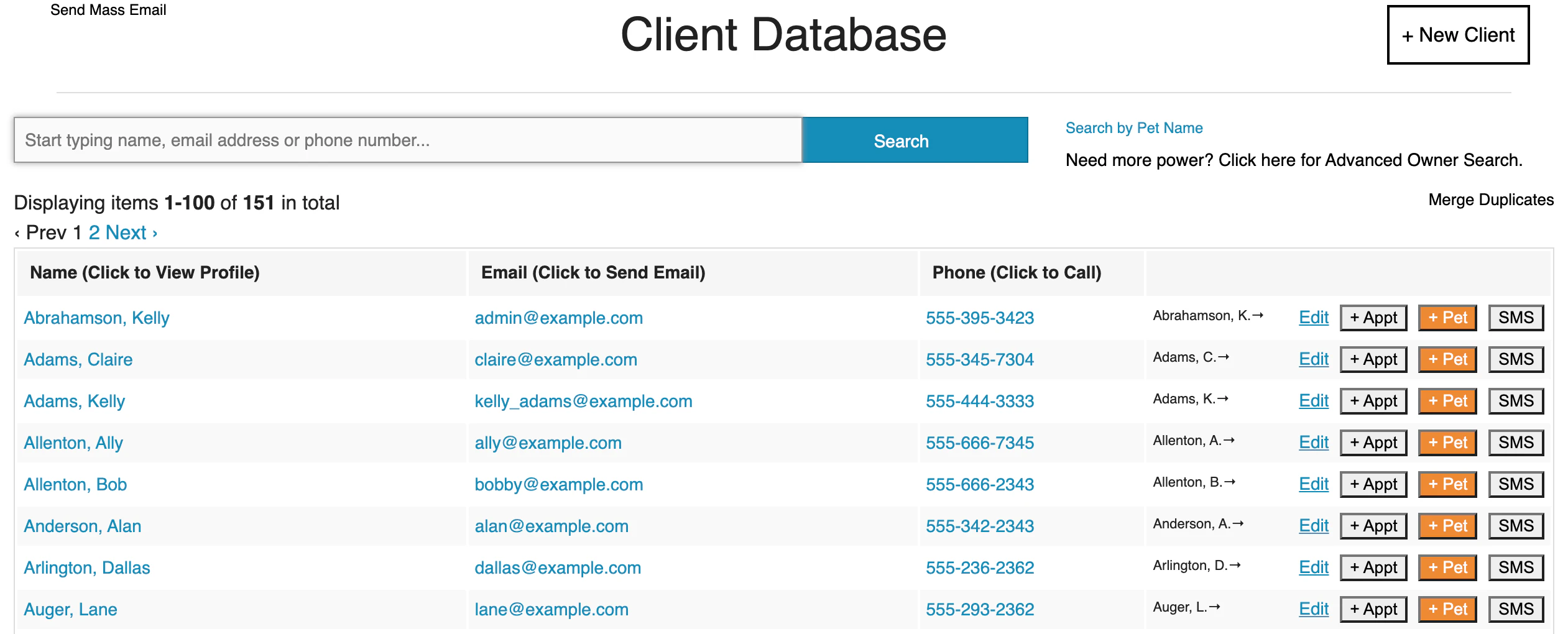Send SMS to Adams, Claire
Viewport: 1568px width, 634px height.
click(1516, 359)
